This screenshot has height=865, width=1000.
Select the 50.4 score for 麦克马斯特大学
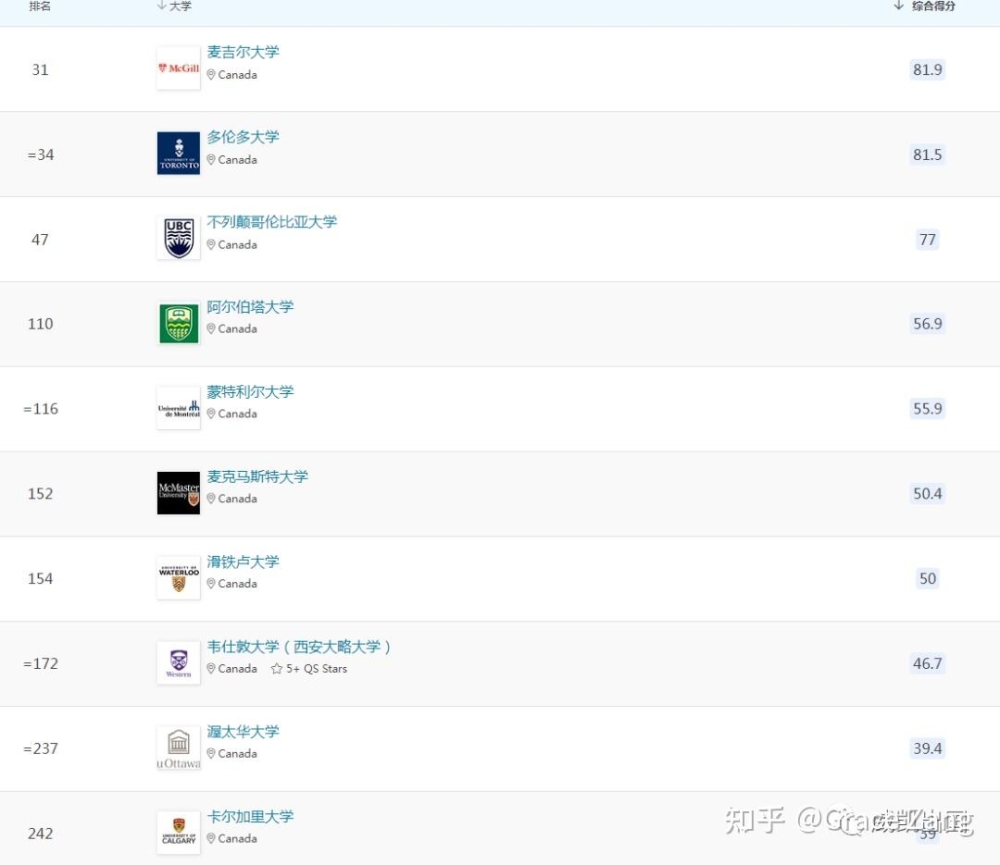(x=927, y=493)
